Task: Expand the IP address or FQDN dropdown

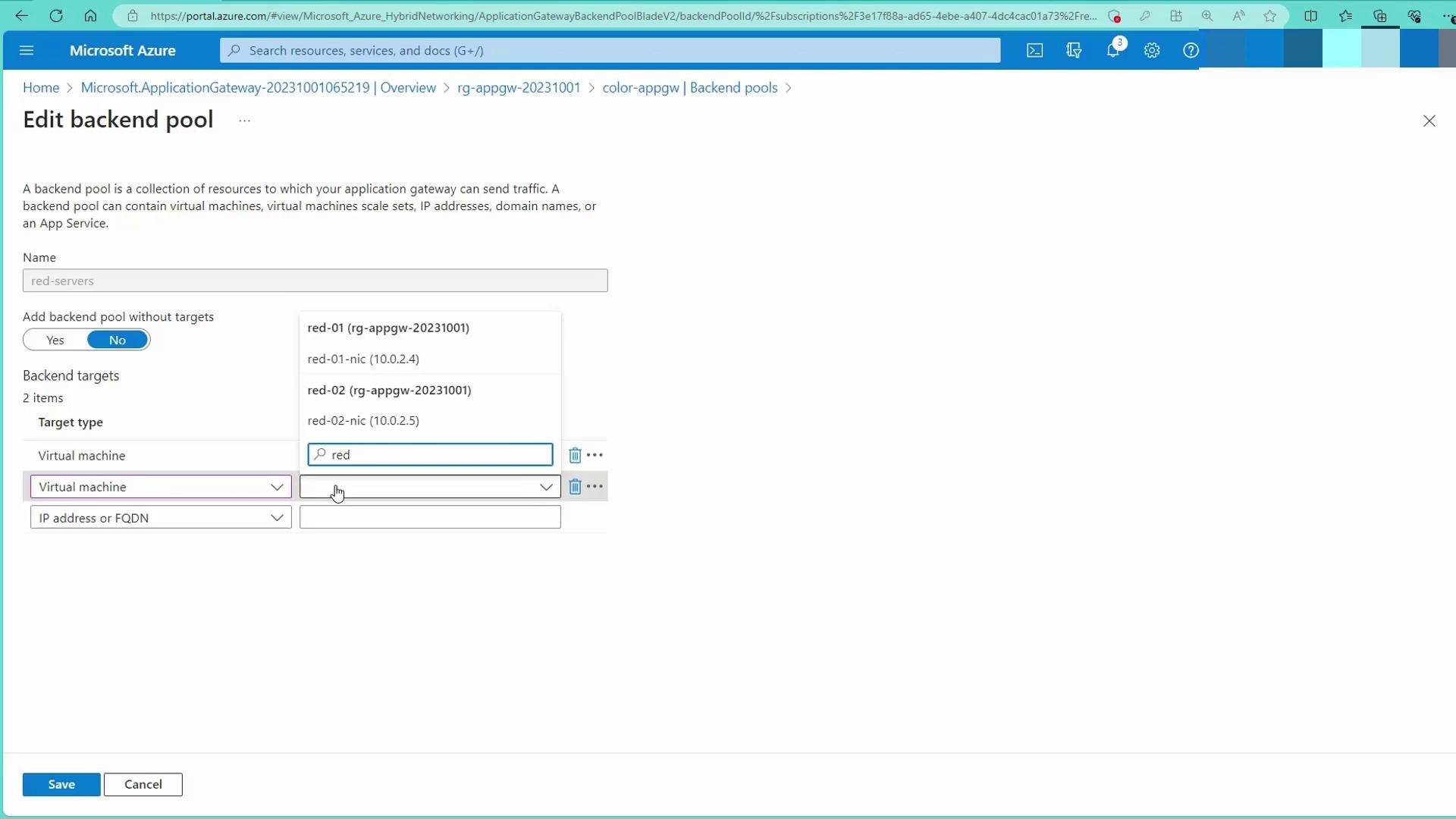Action: point(161,518)
